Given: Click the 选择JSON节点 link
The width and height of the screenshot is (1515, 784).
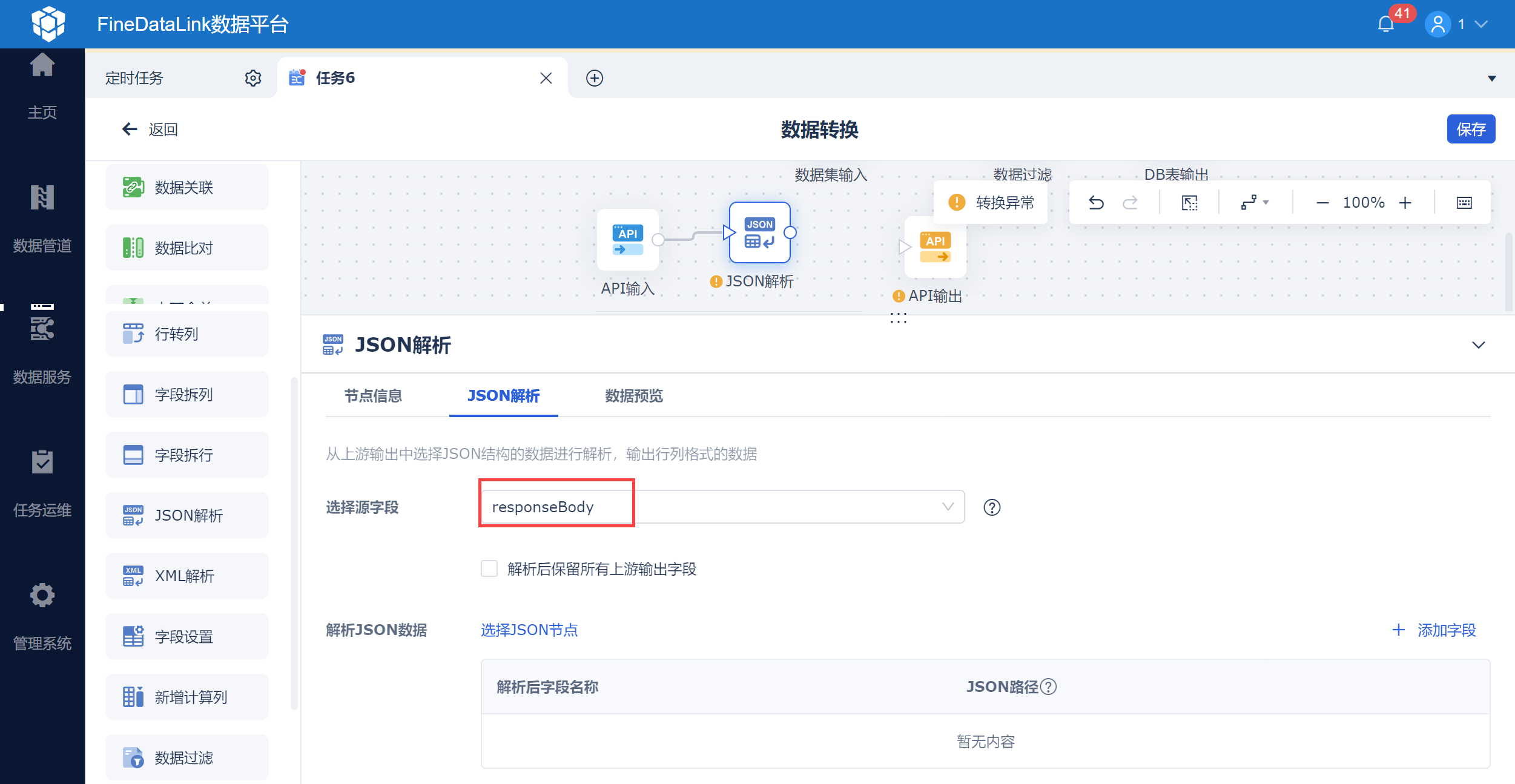Looking at the screenshot, I should click(529, 630).
